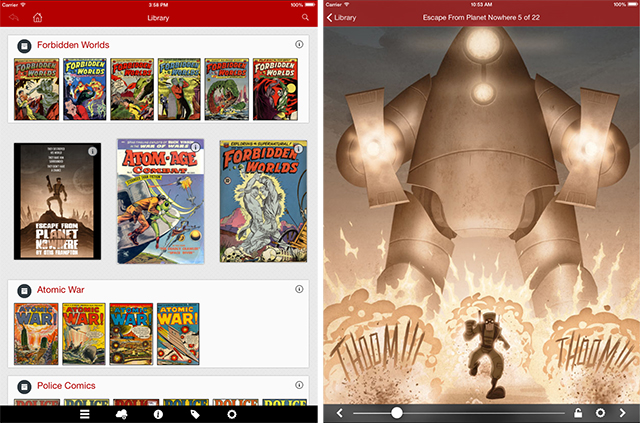Open the Forbidden Worlds series title
Image resolution: width=640 pixels, height=423 pixels.
[x=73, y=45]
